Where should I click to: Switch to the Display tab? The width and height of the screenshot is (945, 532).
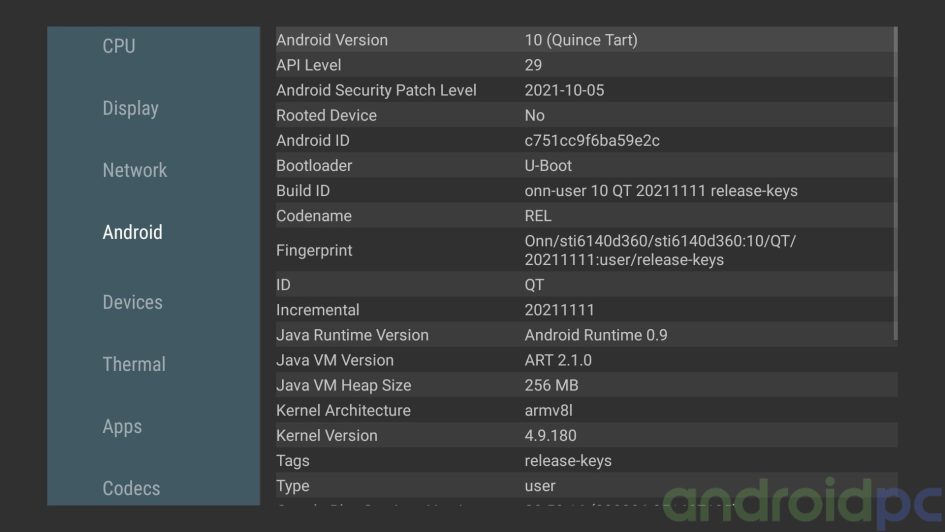point(130,108)
